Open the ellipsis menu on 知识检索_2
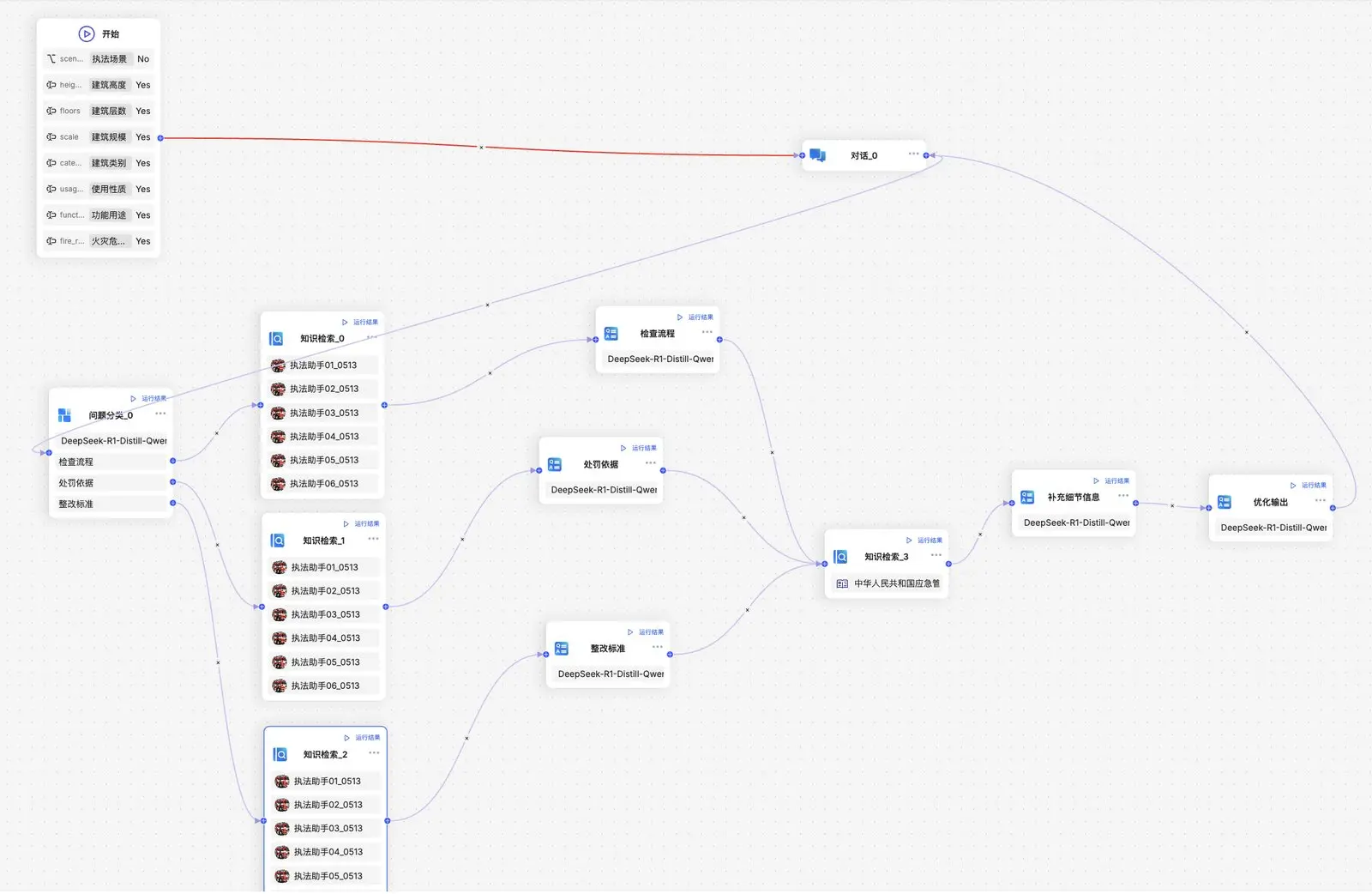The height and width of the screenshot is (894, 1372). (374, 752)
